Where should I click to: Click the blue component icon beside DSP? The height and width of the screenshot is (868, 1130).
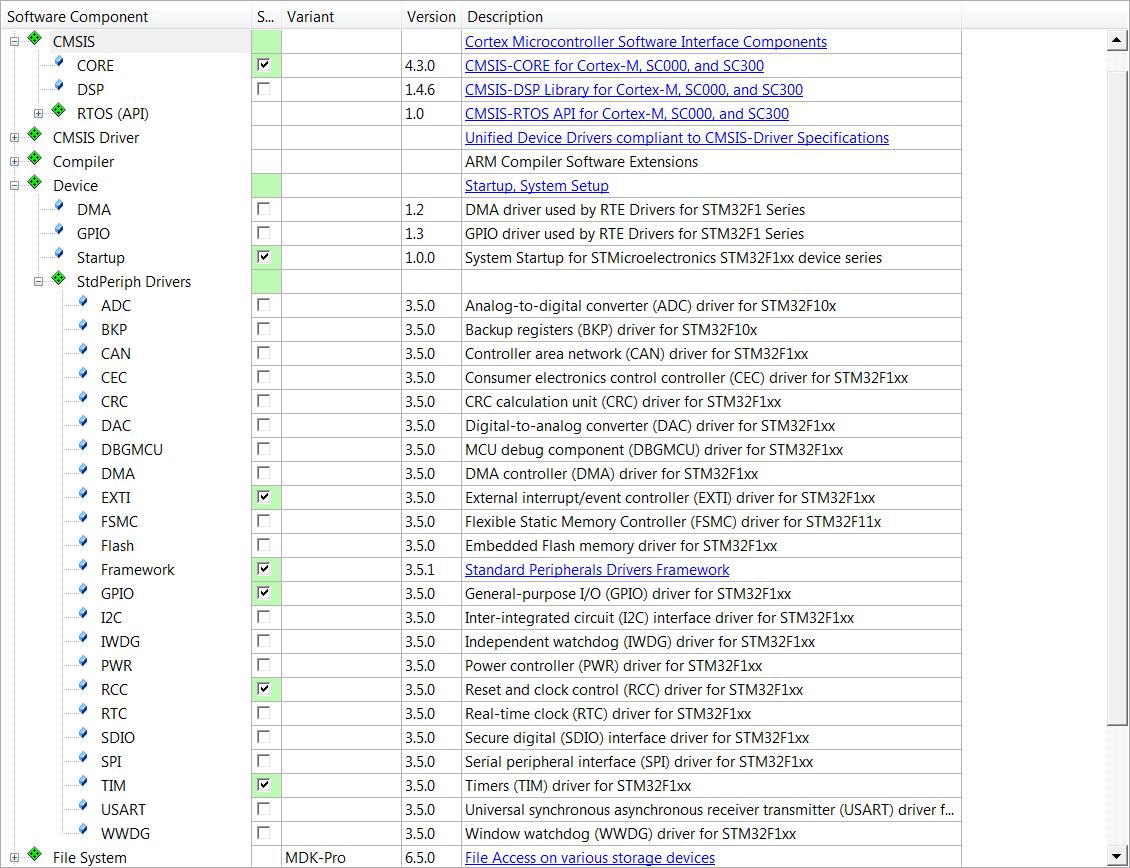59,86
